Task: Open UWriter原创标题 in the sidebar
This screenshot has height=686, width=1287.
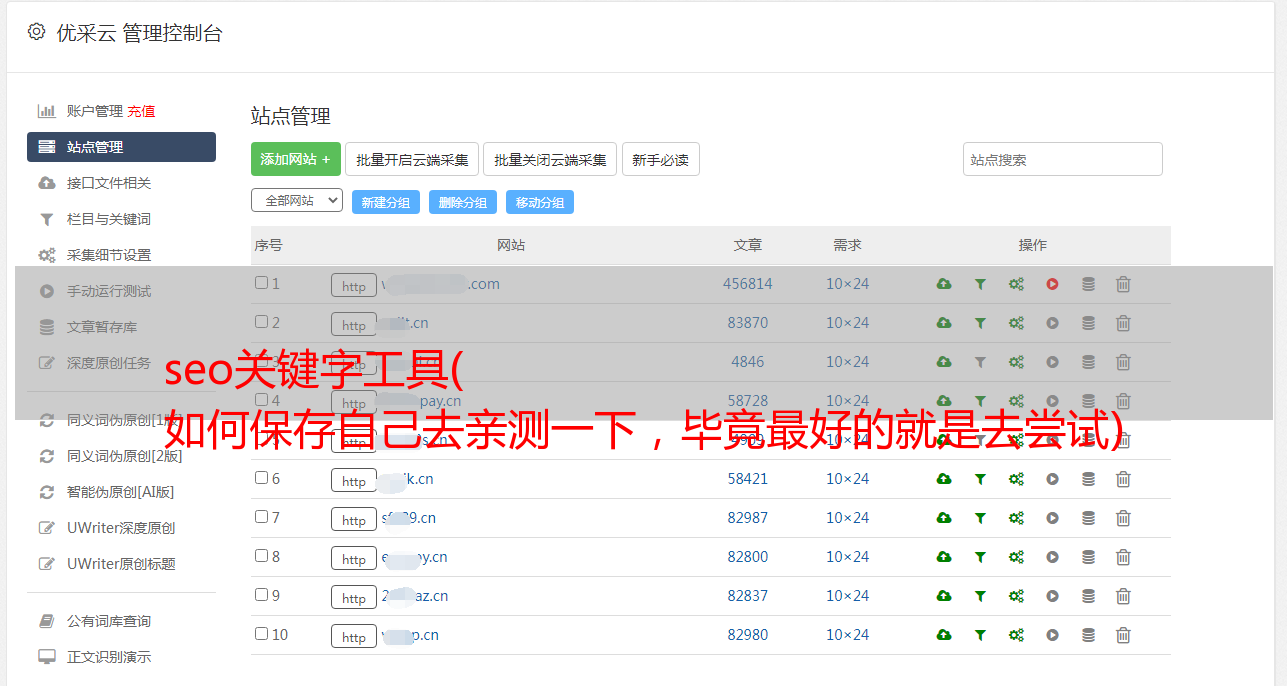Action: coord(121,564)
